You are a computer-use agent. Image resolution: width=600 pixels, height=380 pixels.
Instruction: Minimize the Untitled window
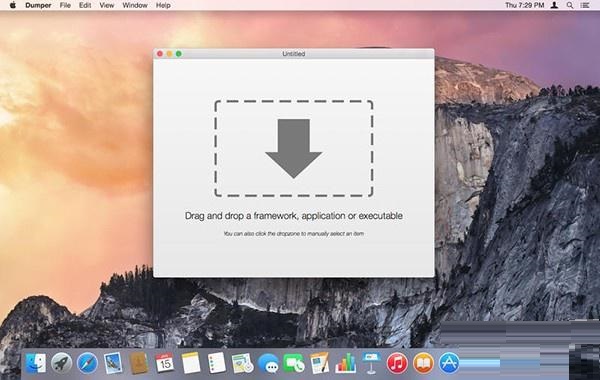(169, 54)
